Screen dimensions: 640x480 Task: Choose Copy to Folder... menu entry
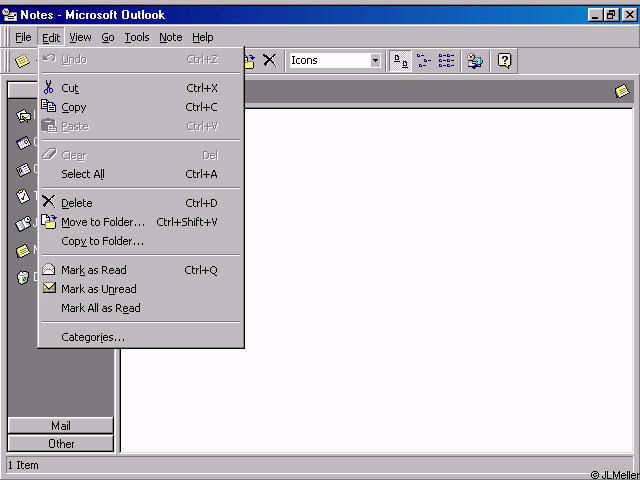(x=141, y=241)
